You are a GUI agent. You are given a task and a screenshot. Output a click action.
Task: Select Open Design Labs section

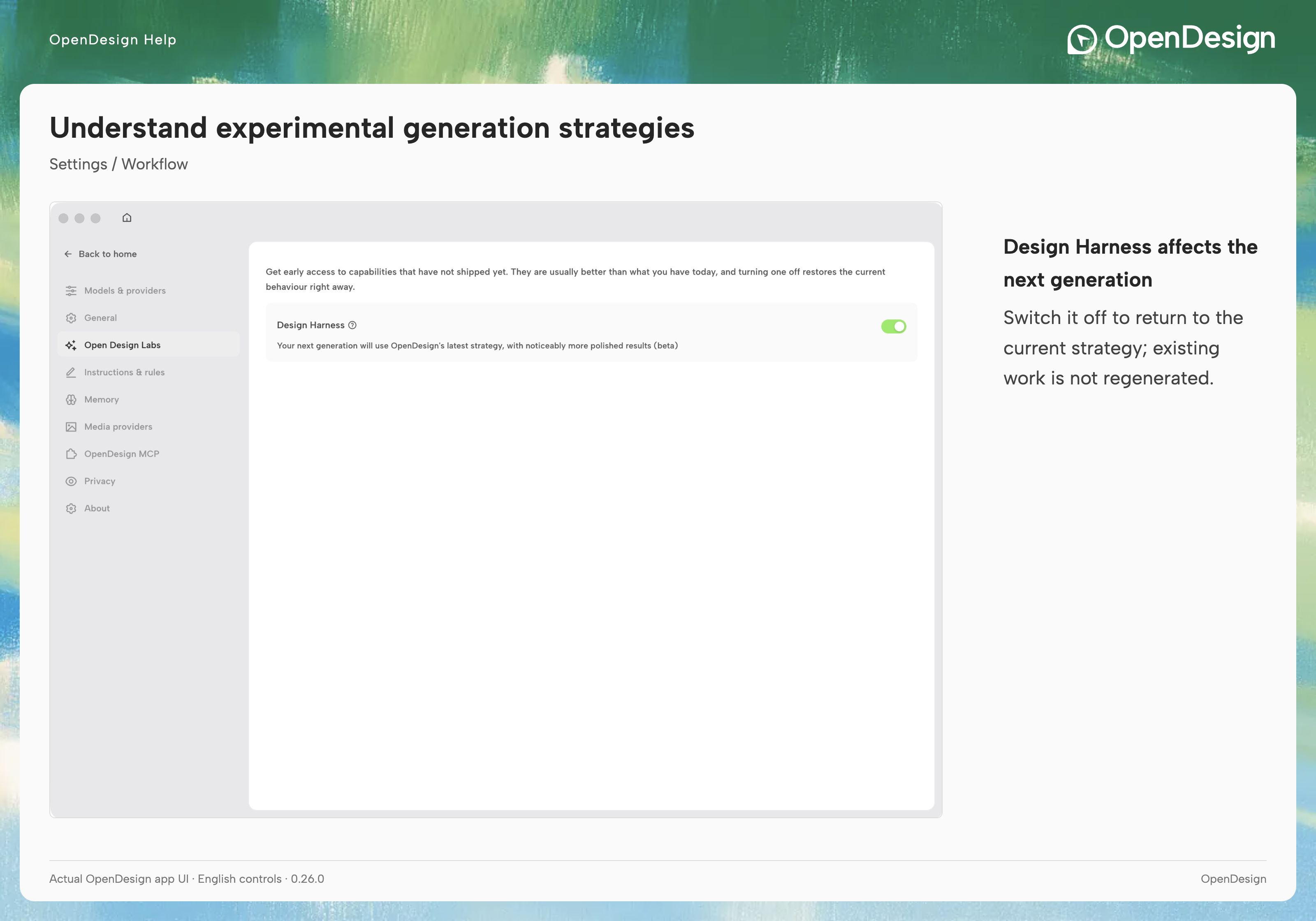(148, 345)
